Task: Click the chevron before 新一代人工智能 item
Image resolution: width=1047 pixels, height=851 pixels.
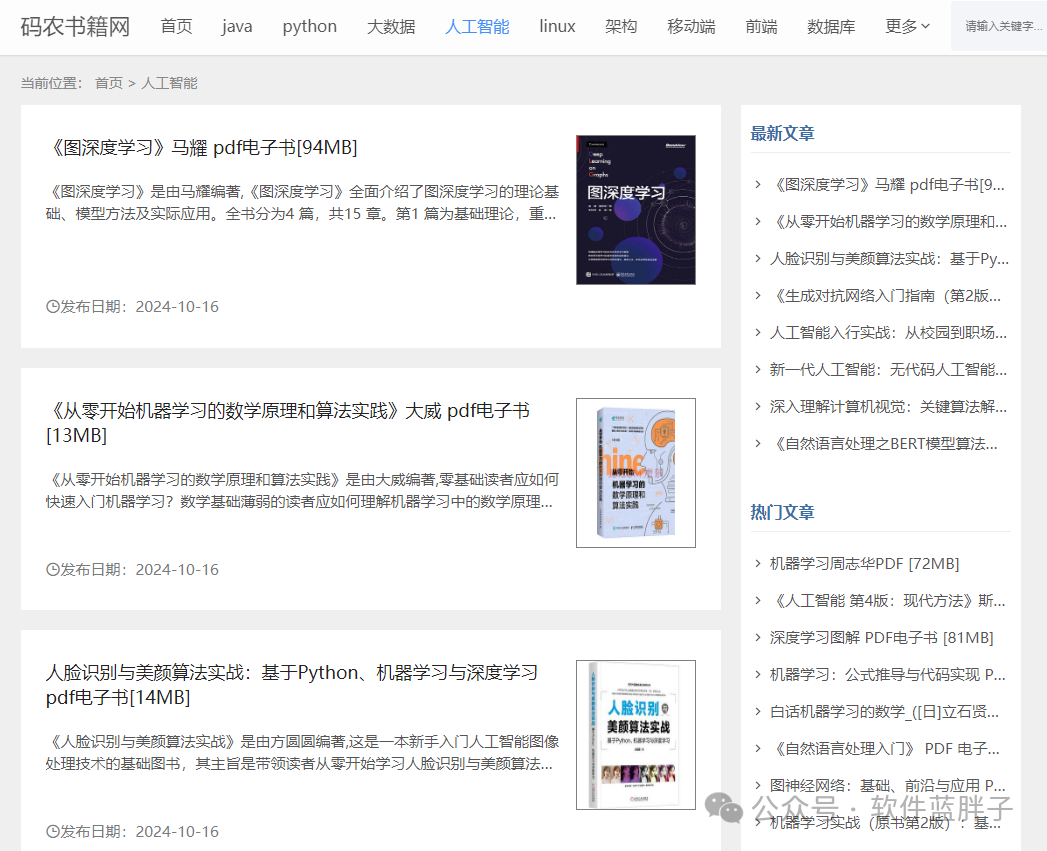Action: point(758,369)
